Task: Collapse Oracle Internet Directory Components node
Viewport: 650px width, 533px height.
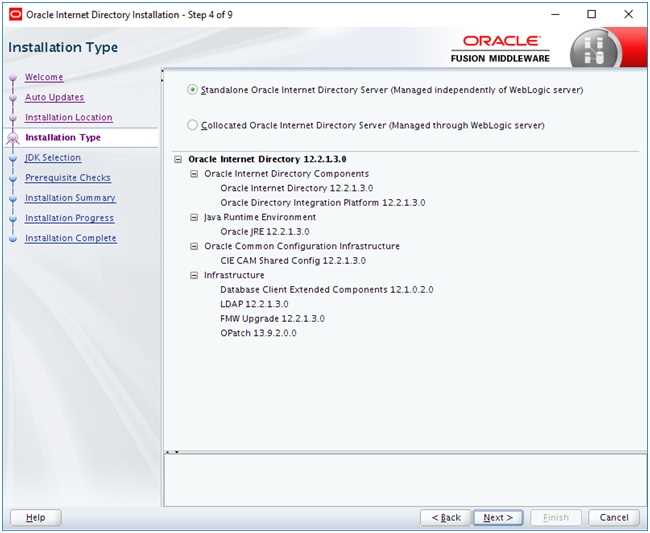Action: click(x=194, y=174)
